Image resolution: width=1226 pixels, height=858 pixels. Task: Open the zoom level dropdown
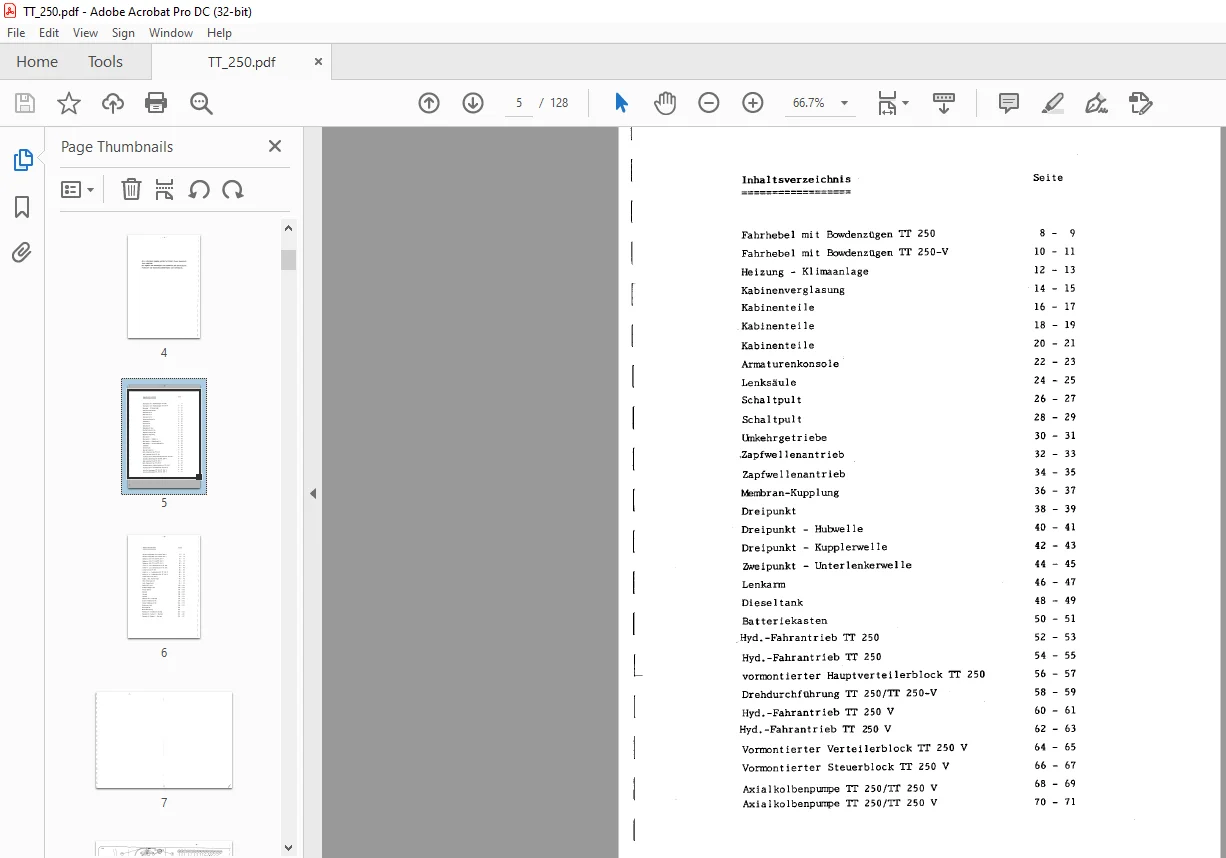844,103
